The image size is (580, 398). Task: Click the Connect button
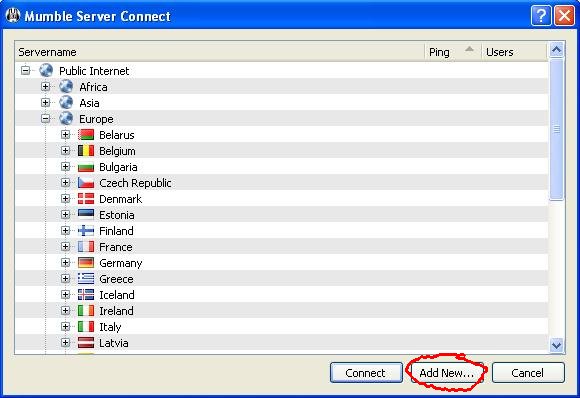pos(366,372)
